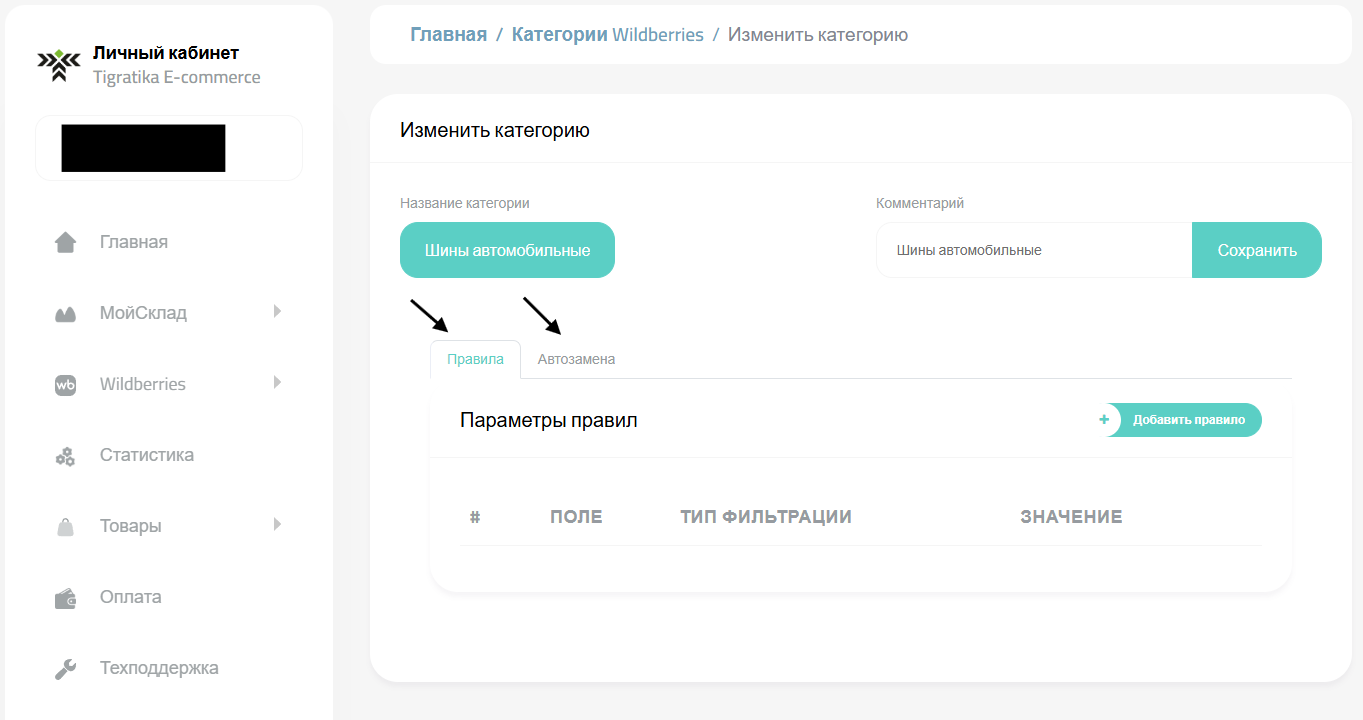
Task: Open Статистика in the sidebar
Action: [x=147, y=455]
